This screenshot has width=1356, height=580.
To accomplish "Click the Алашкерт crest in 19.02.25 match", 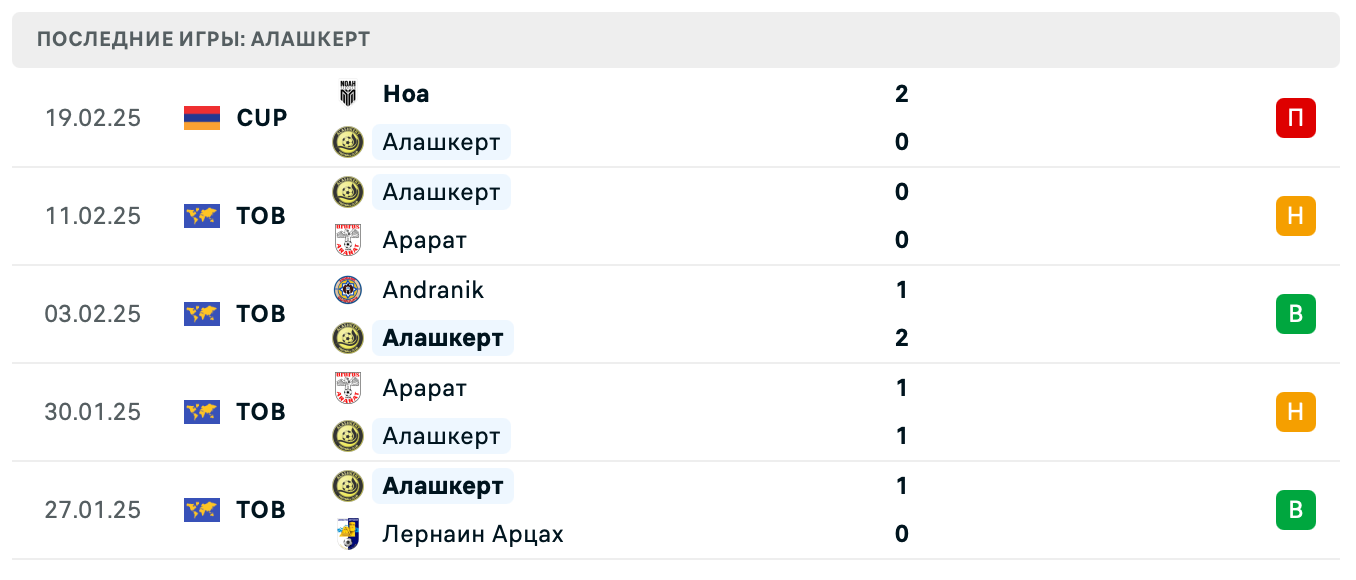I will point(347,142).
